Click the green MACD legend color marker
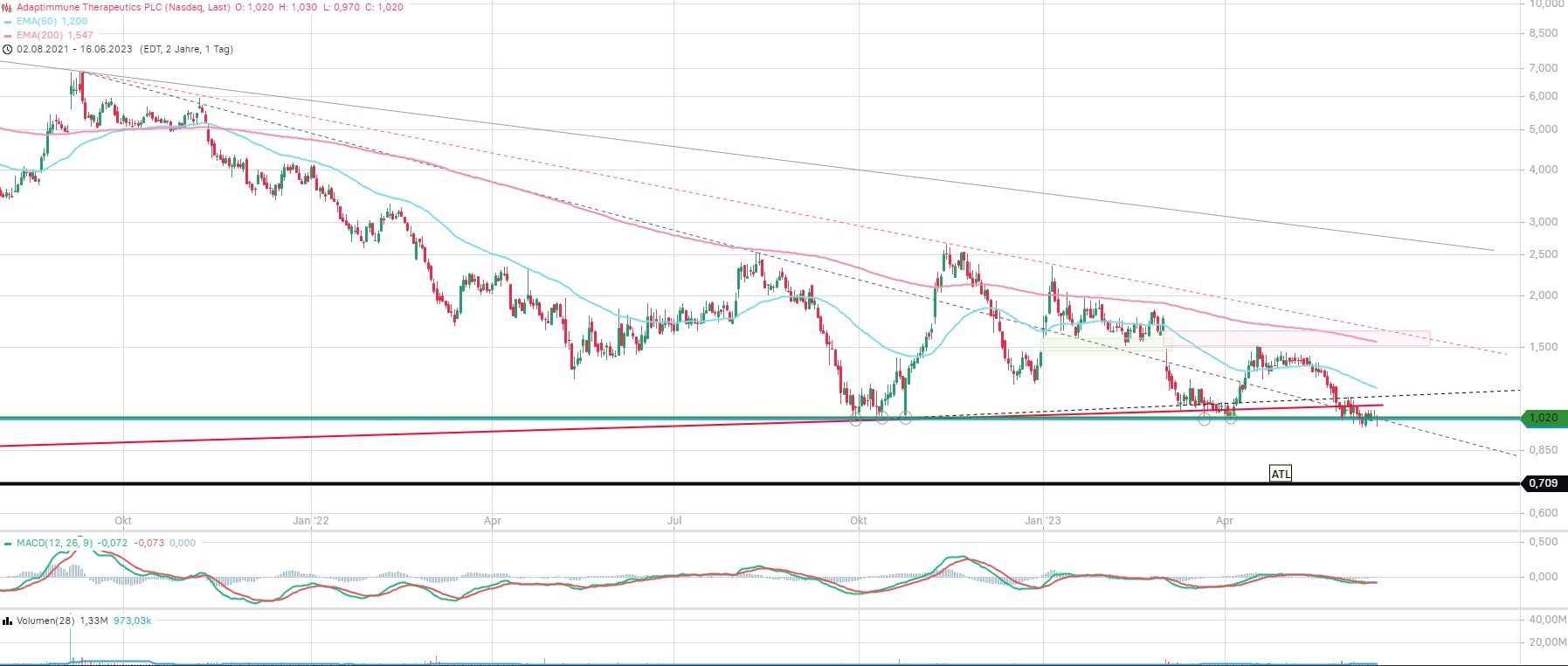Screen dimensions: 1568x666 pyautogui.click(x=8, y=544)
